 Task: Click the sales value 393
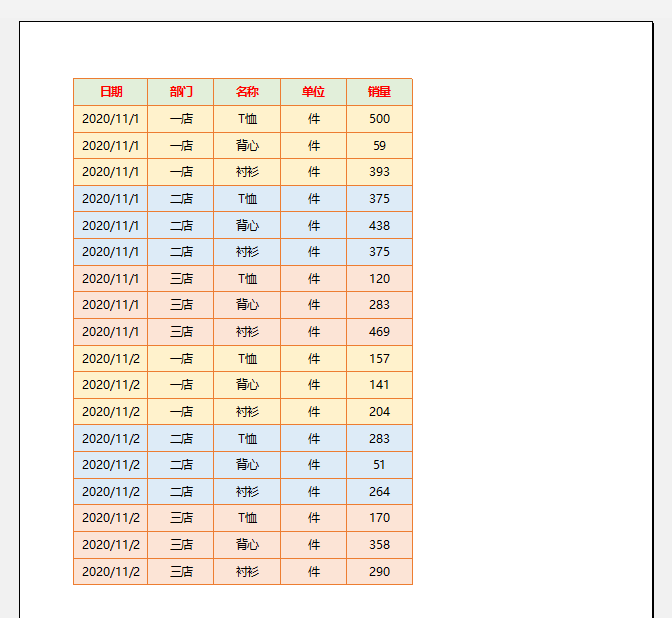tap(379, 172)
